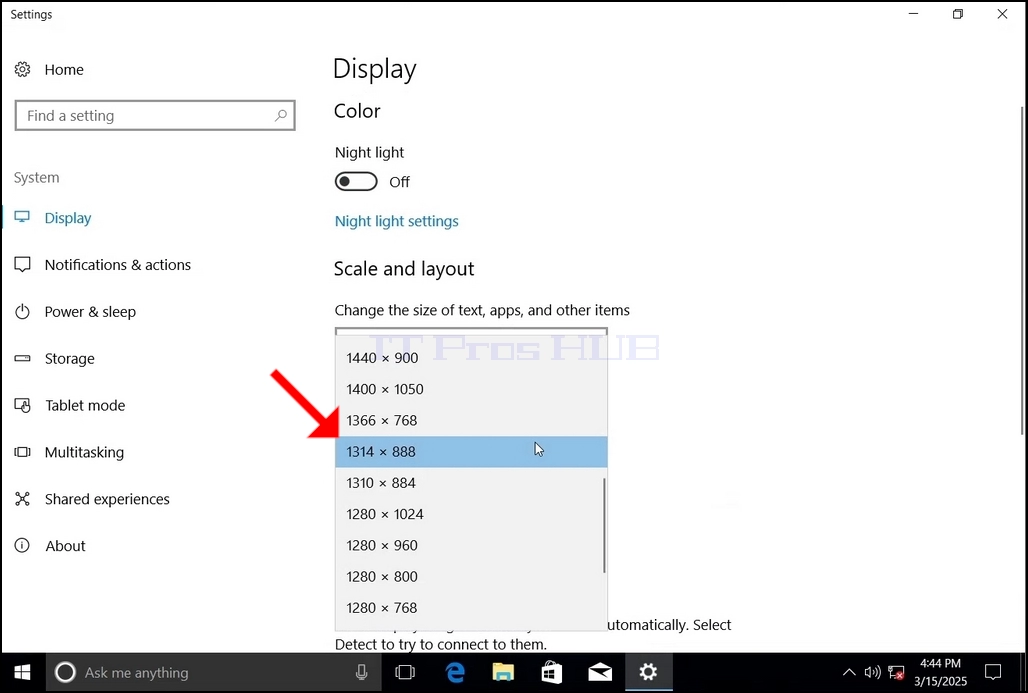The image size is (1028, 693).
Task: Click the Storage drive icon in sidebar
Action: coord(22,359)
